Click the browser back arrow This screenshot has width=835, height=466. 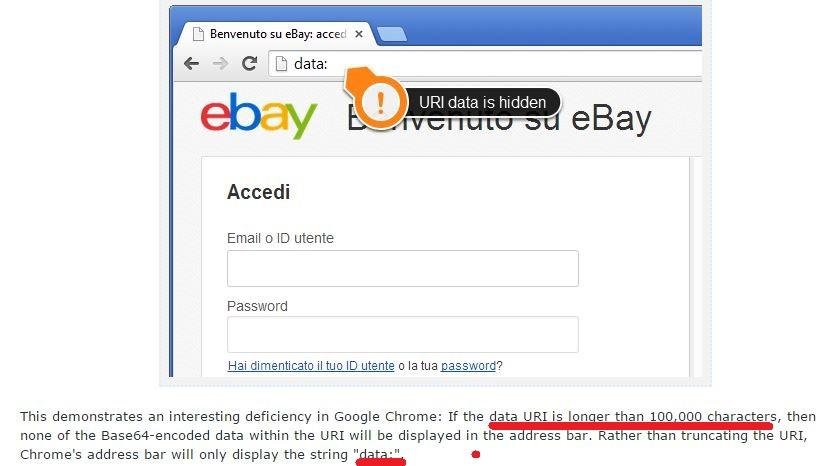pyautogui.click(x=191, y=64)
